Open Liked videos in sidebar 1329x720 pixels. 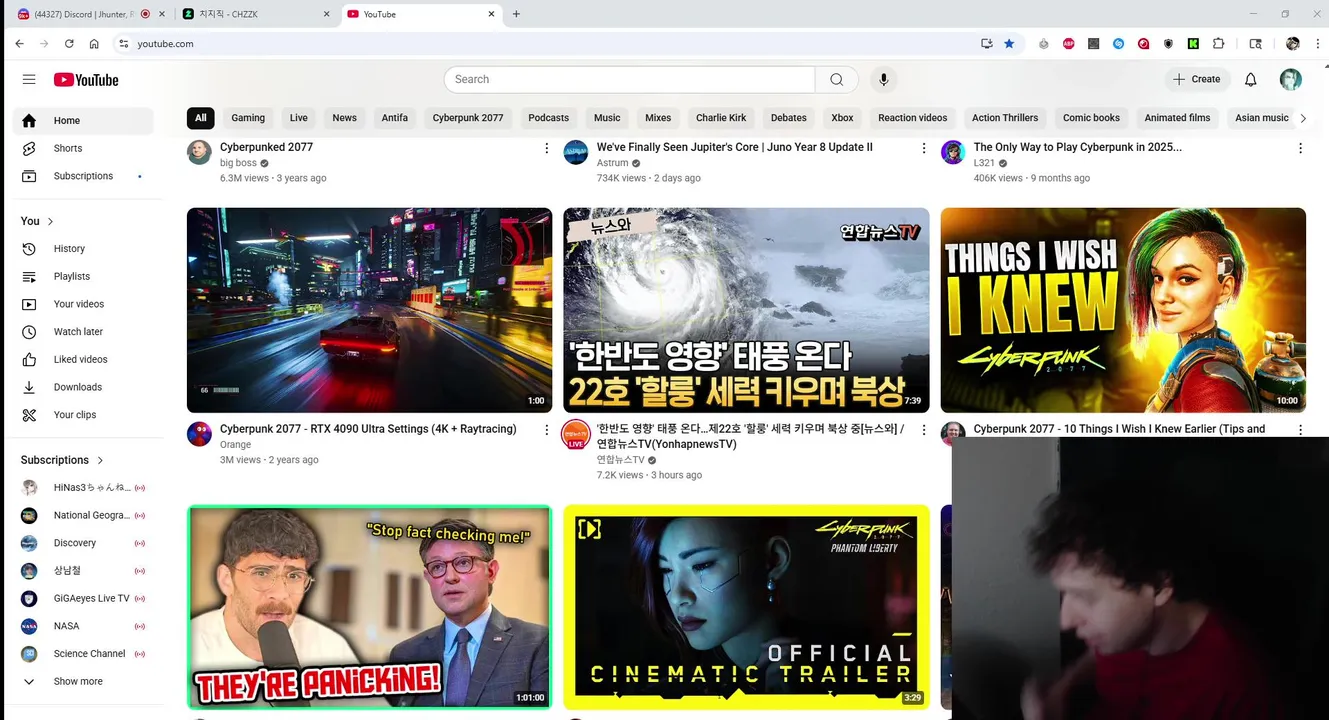(x=83, y=359)
